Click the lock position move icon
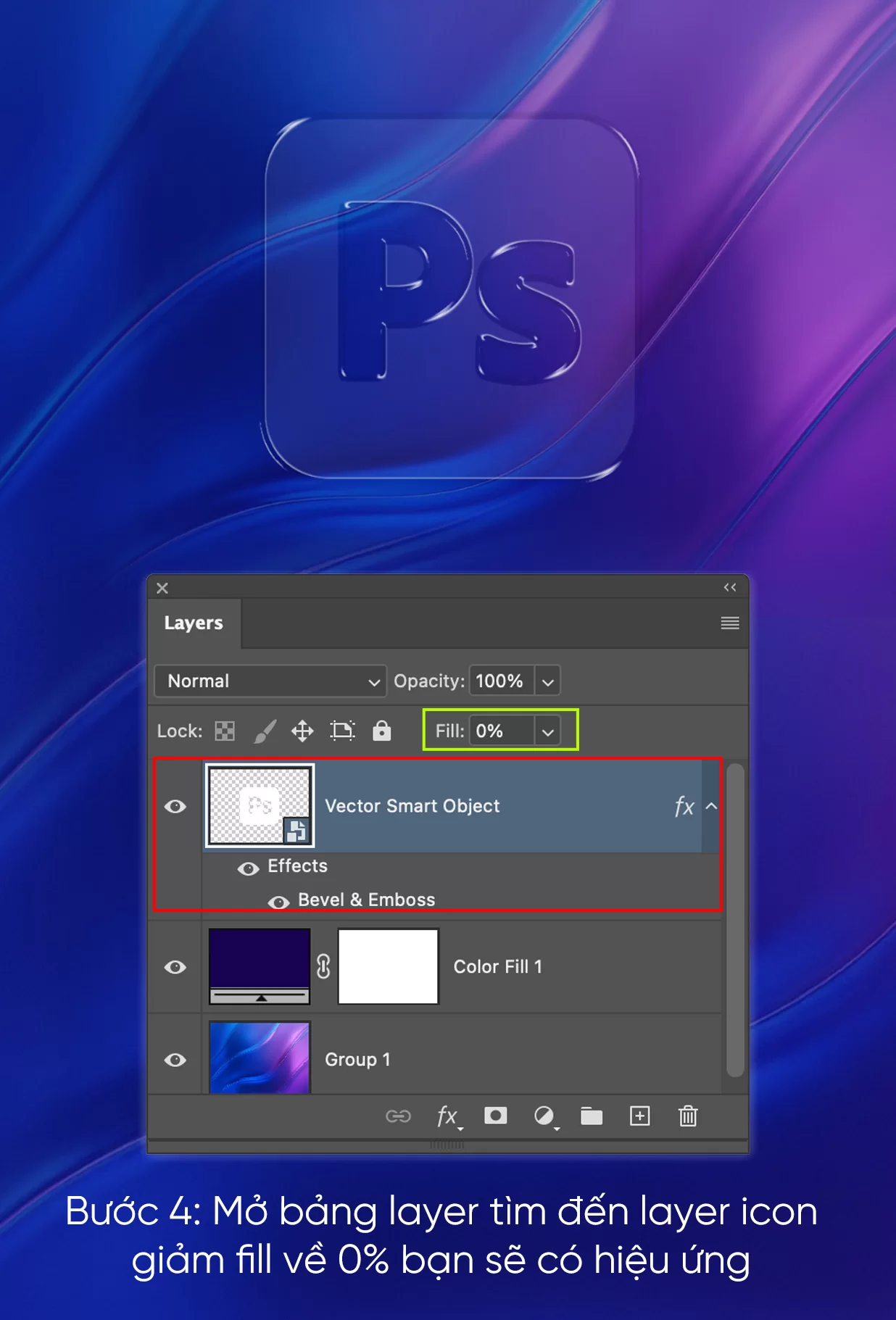896x1320 pixels. pyautogui.click(x=302, y=731)
